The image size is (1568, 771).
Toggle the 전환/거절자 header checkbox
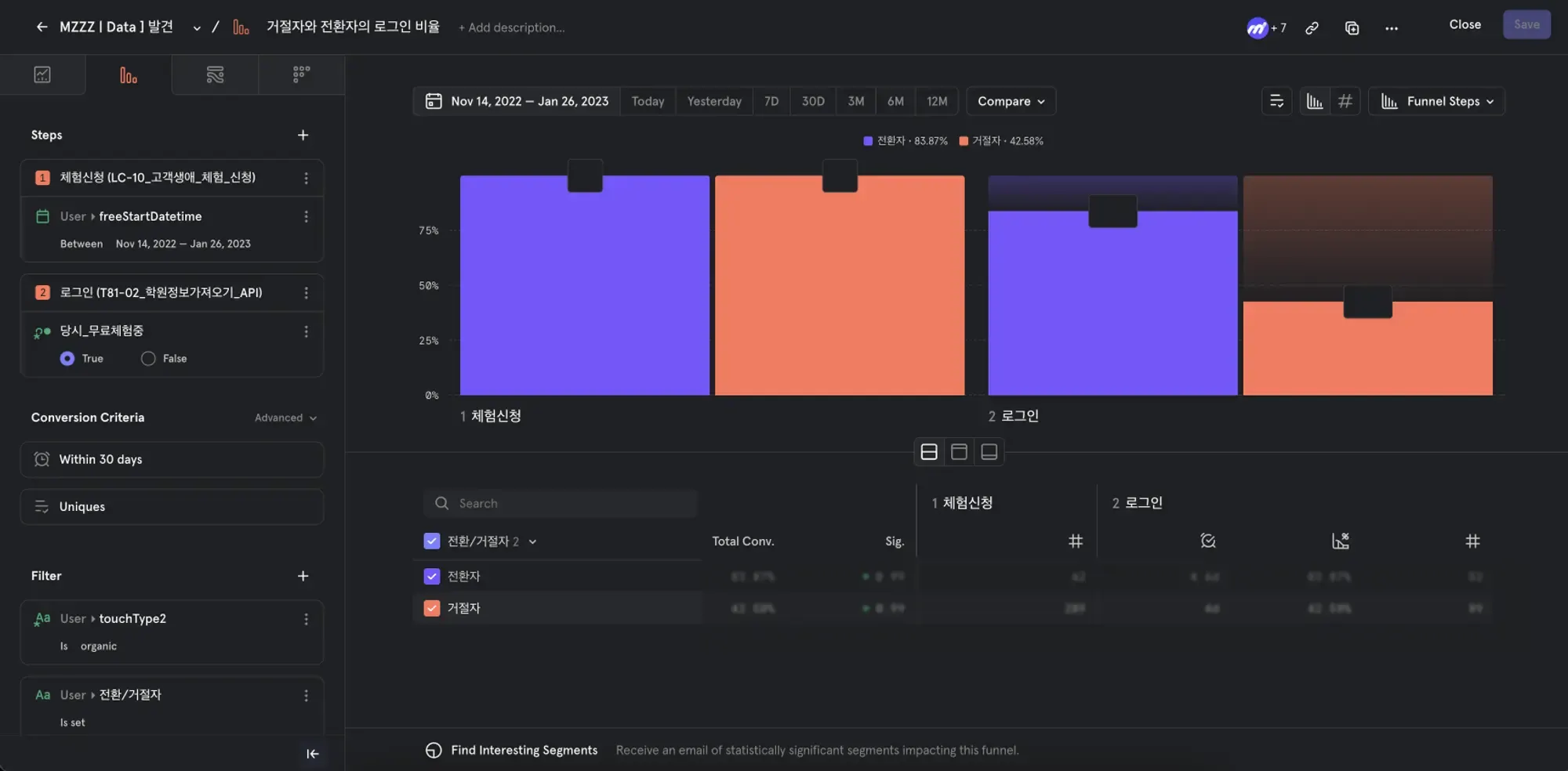[432, 541]
